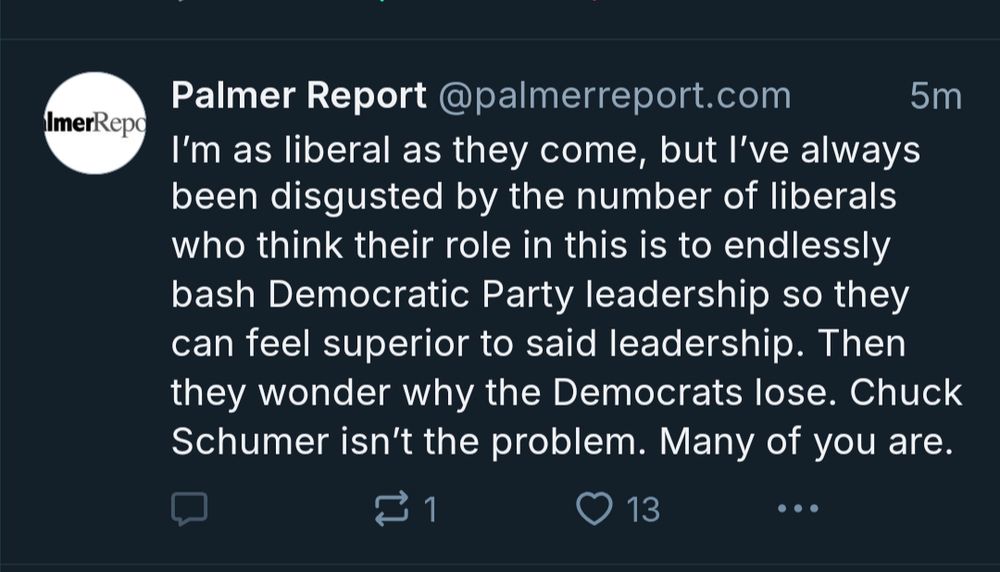The height and width of the screenshot is (572, 1000).
Task: Open the Palmer Report display name
Action: 298,96
